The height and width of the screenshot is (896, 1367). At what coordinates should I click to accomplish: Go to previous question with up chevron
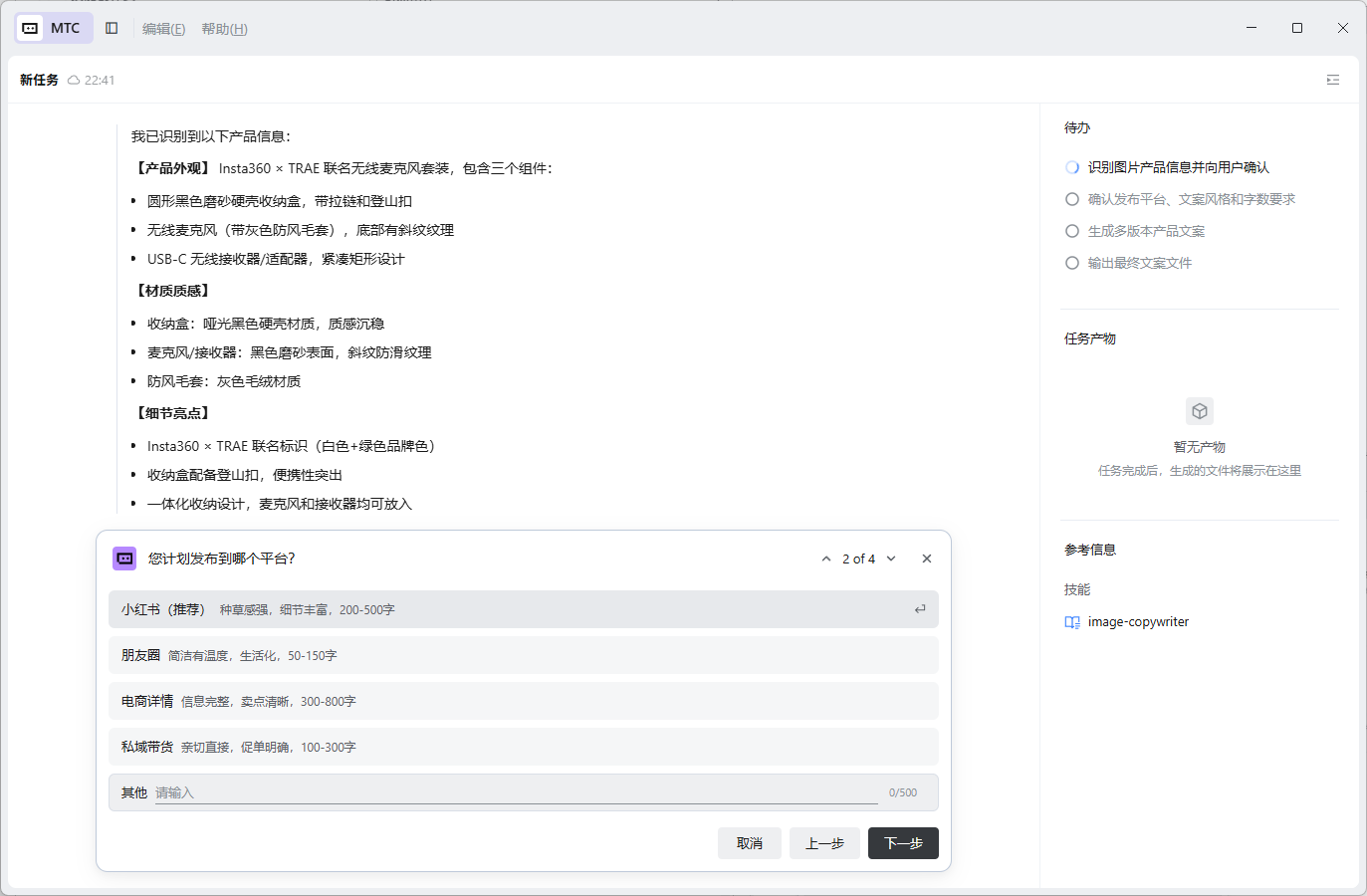[x=826, y=559]
